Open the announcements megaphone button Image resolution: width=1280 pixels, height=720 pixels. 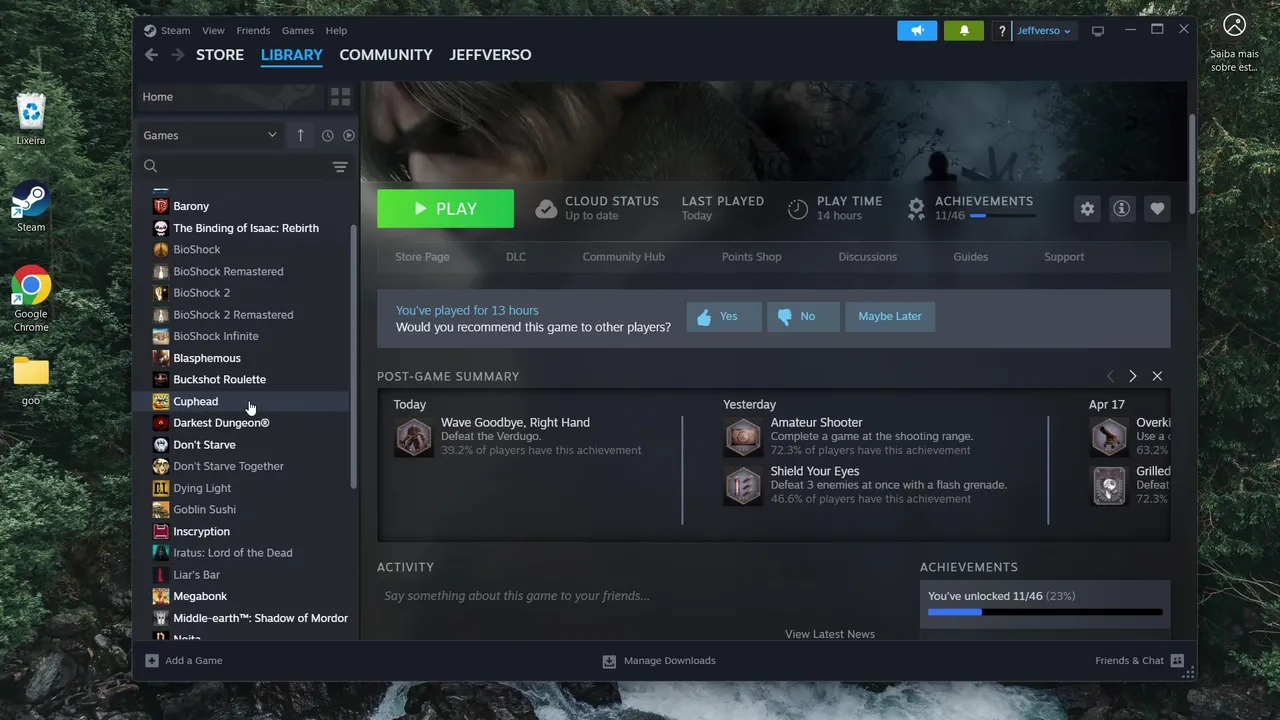coord(917,31)
